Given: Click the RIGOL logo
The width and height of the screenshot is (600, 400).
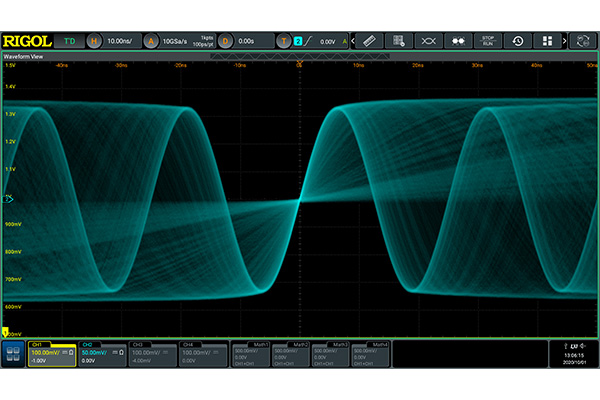Looking at the screenshot, I should pyautogui.click(x=27, y=41).
